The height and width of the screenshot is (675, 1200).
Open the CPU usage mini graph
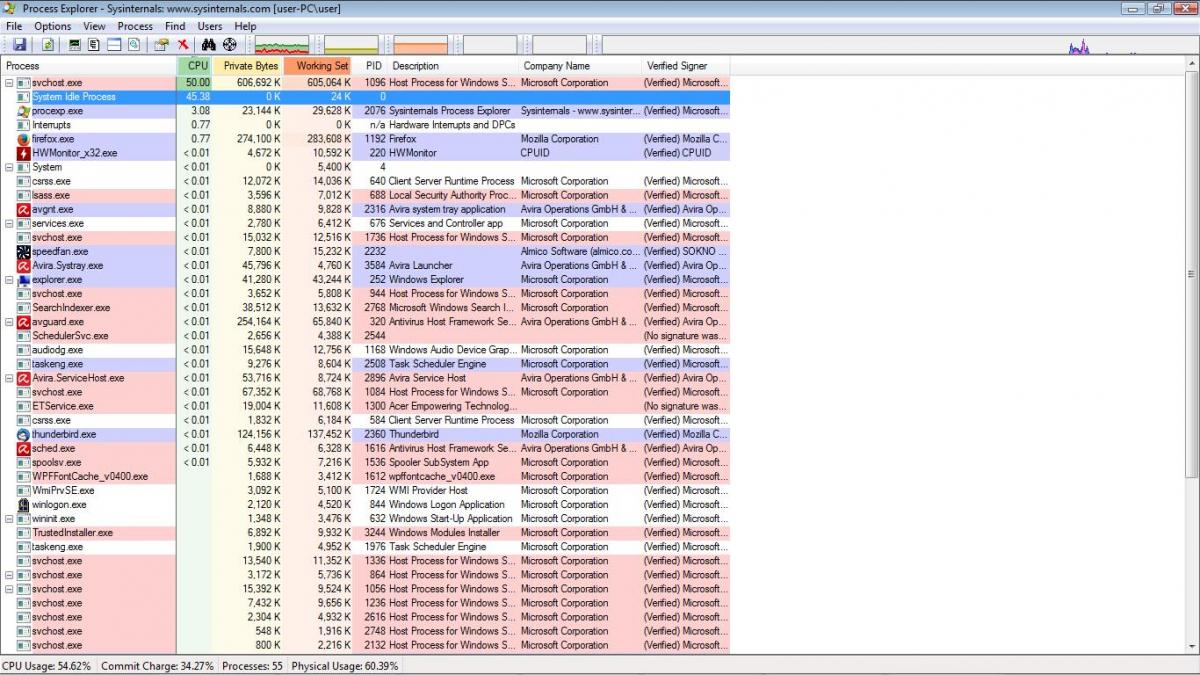pos(282,45)
